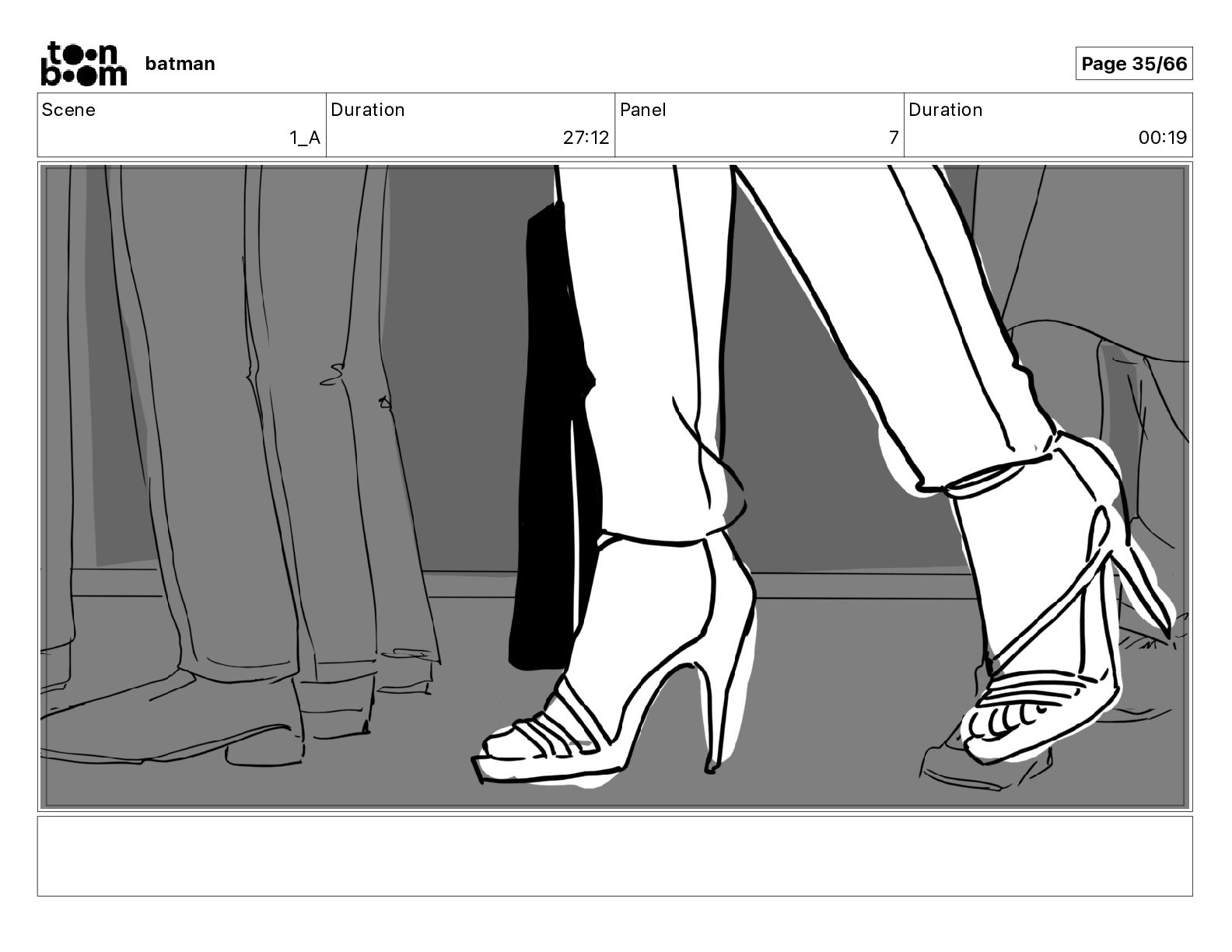Click the 'Scene' header label
Image resolution: width=1232 pixels, height=952 pixels.
68,110
